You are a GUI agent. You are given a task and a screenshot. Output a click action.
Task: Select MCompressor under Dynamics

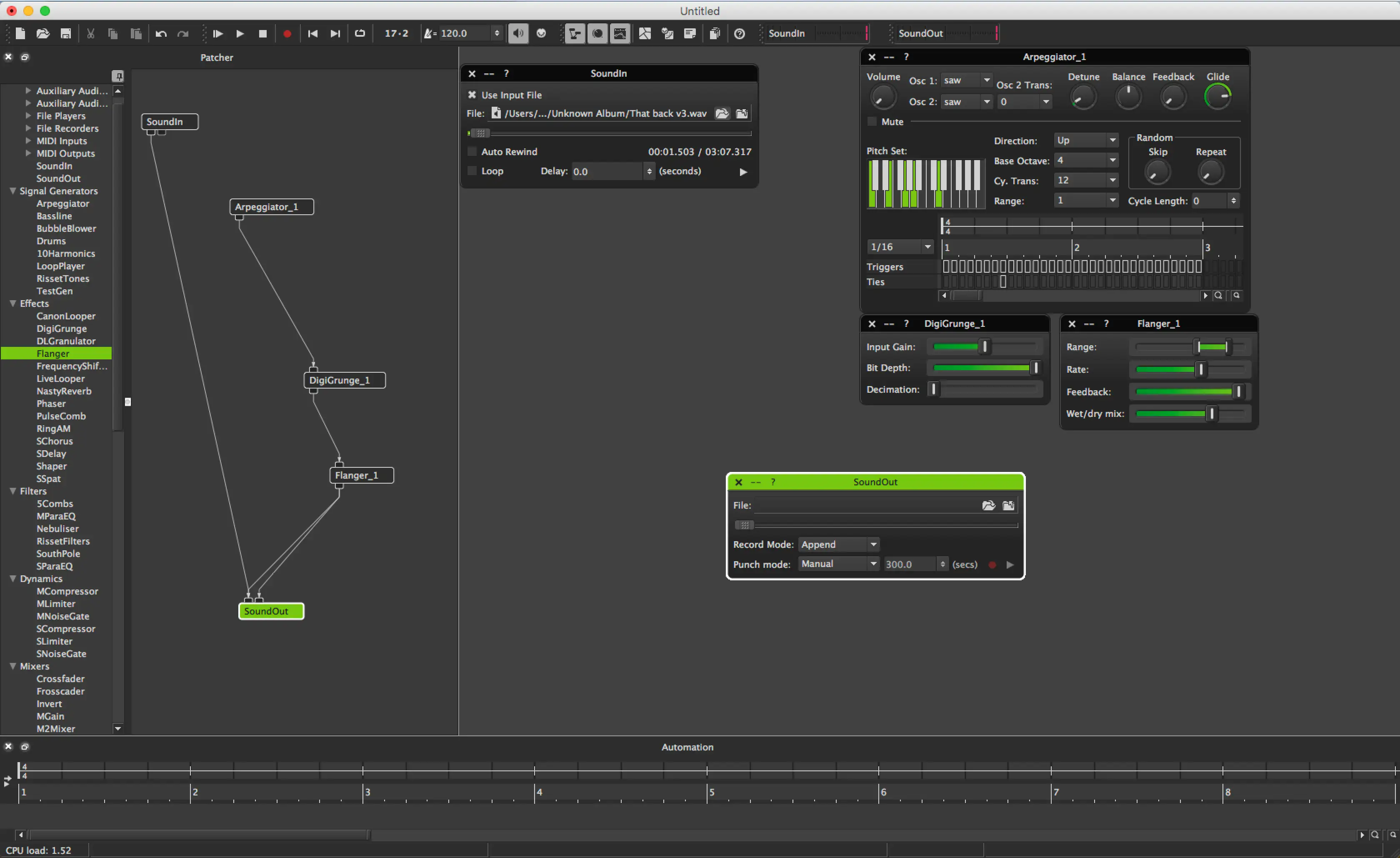point(67,591)
